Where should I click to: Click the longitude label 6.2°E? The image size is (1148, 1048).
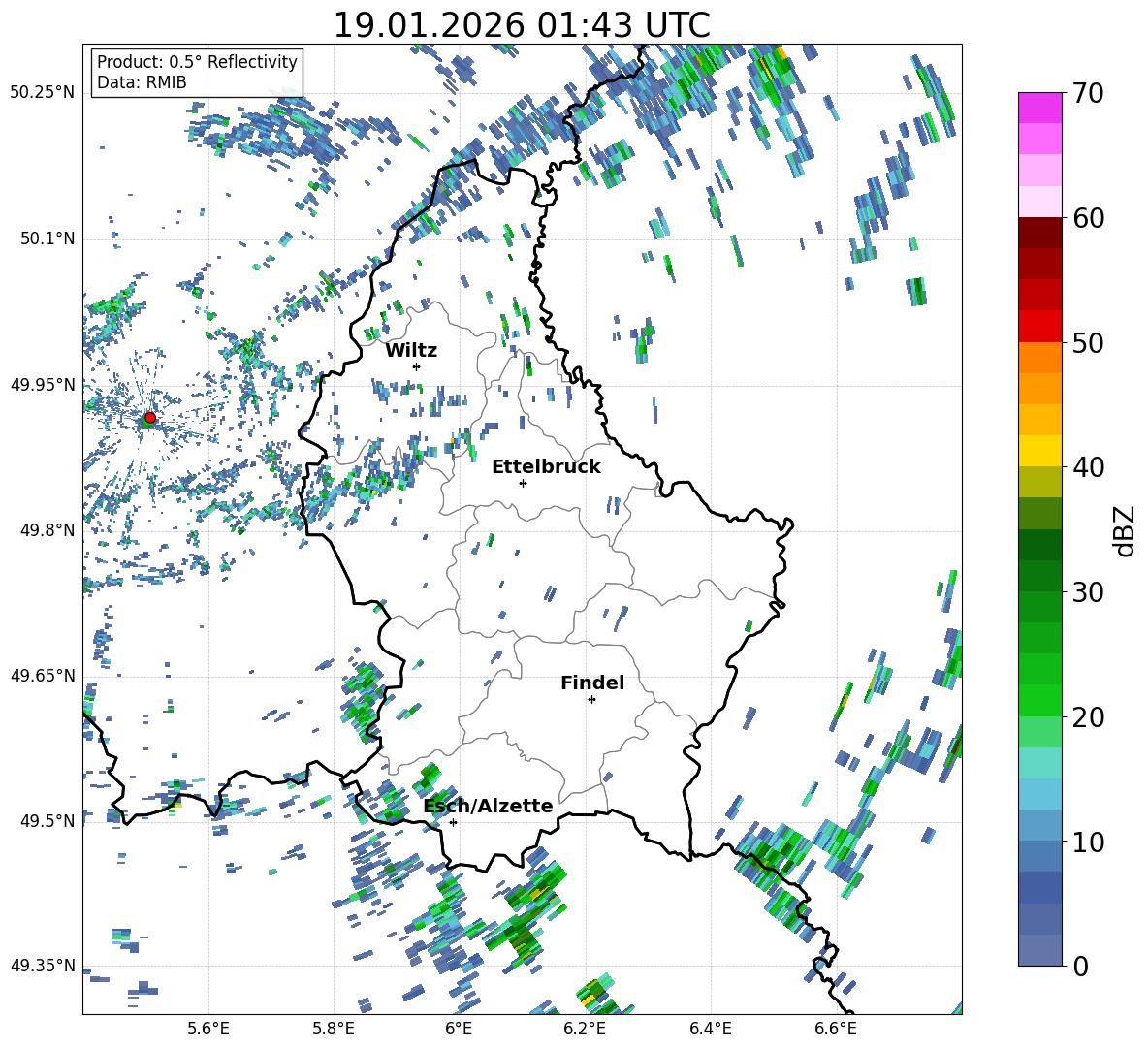click(585, 1030)
